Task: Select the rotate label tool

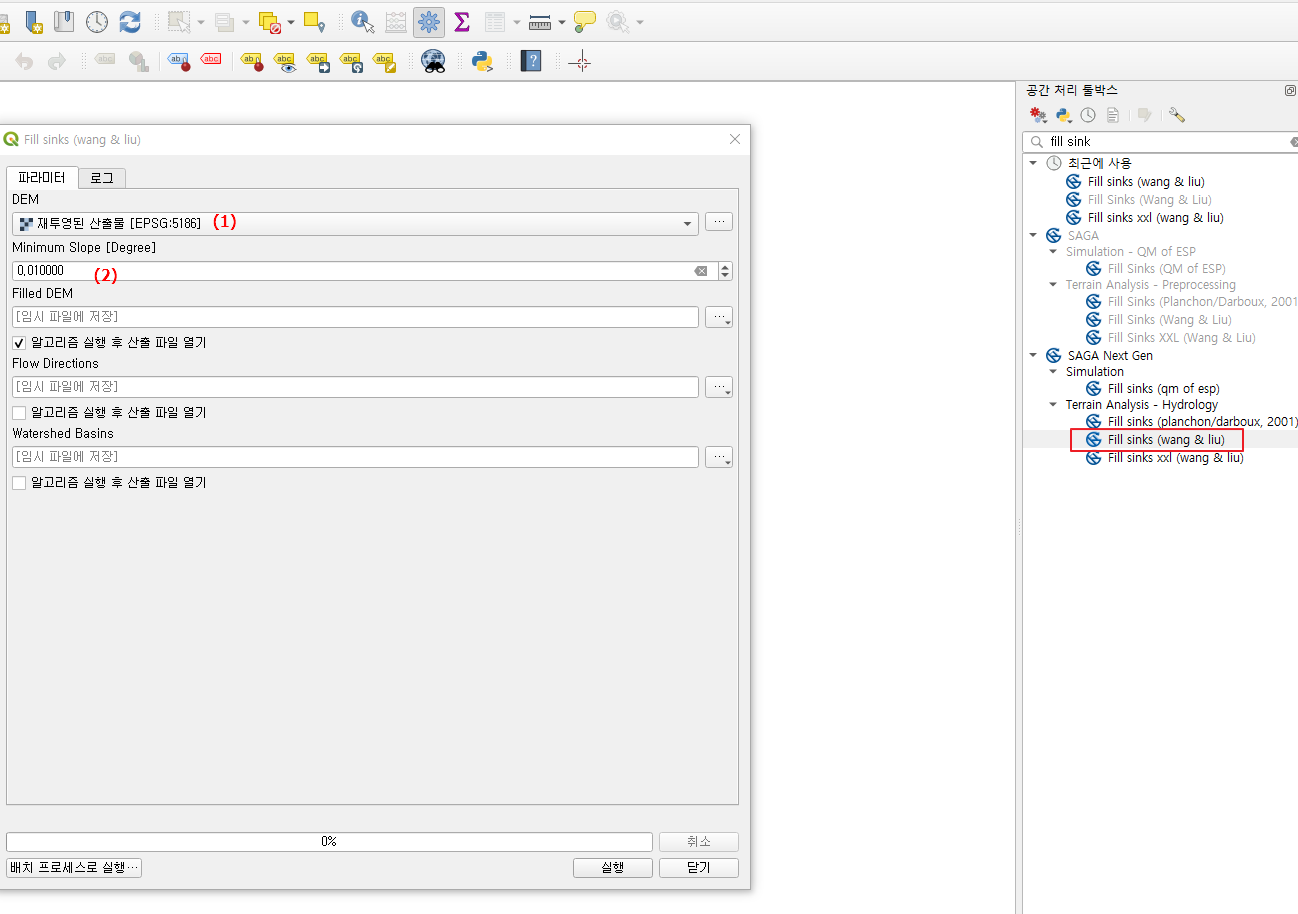Action: [351, 61]
